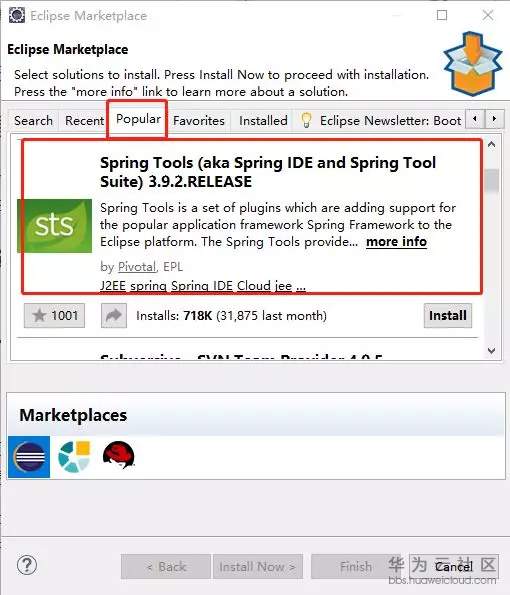Open the help question mark icon
Screen dimensions: 510x595
coord(27,565)
